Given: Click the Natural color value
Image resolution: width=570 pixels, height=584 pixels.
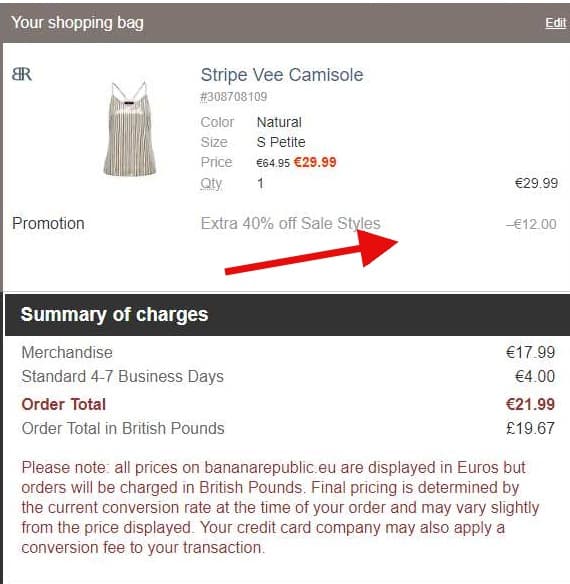Looking at the screenshot, I should [279, 122].
